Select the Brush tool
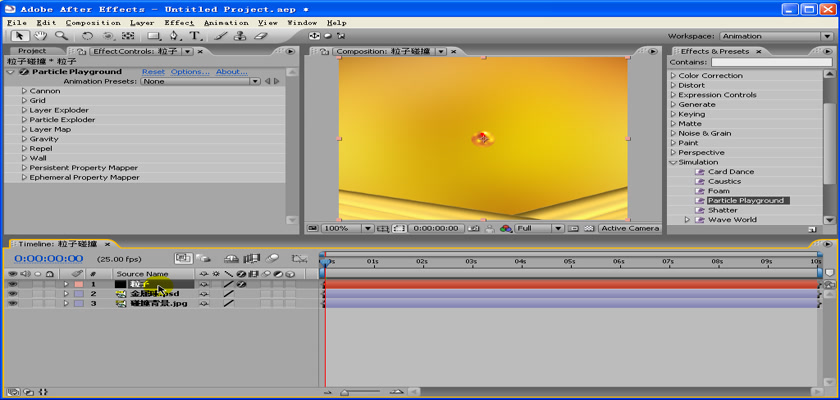Image resolution: width=840 pixels, height=400 pixels. (220, 36)
